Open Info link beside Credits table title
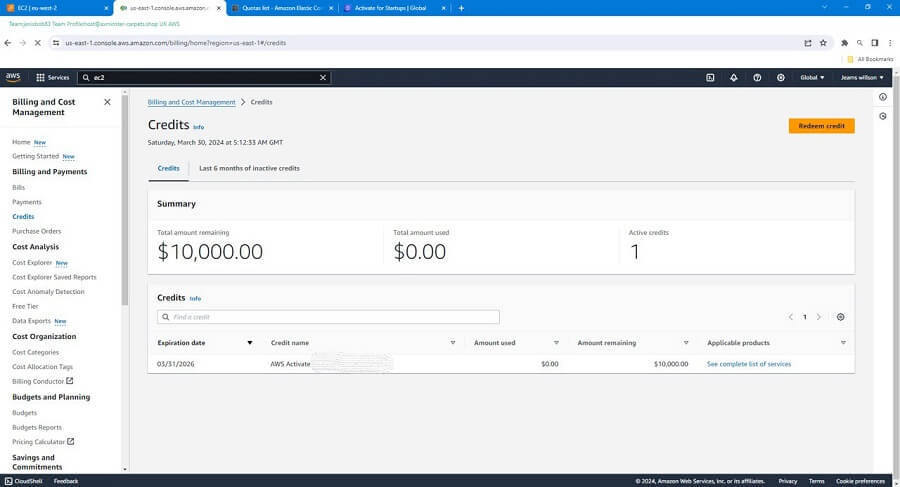 195,299
